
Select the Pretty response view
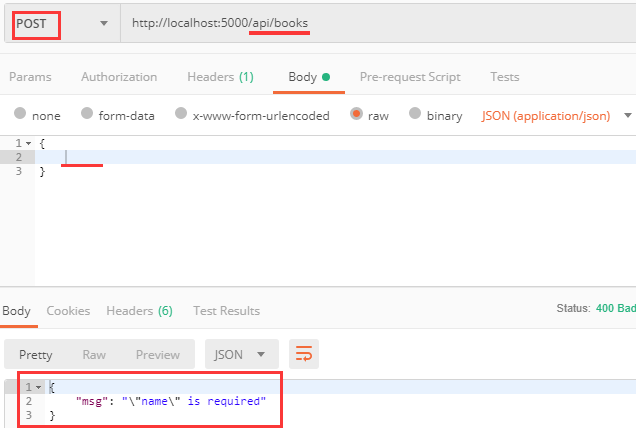[x=36, y=355]
